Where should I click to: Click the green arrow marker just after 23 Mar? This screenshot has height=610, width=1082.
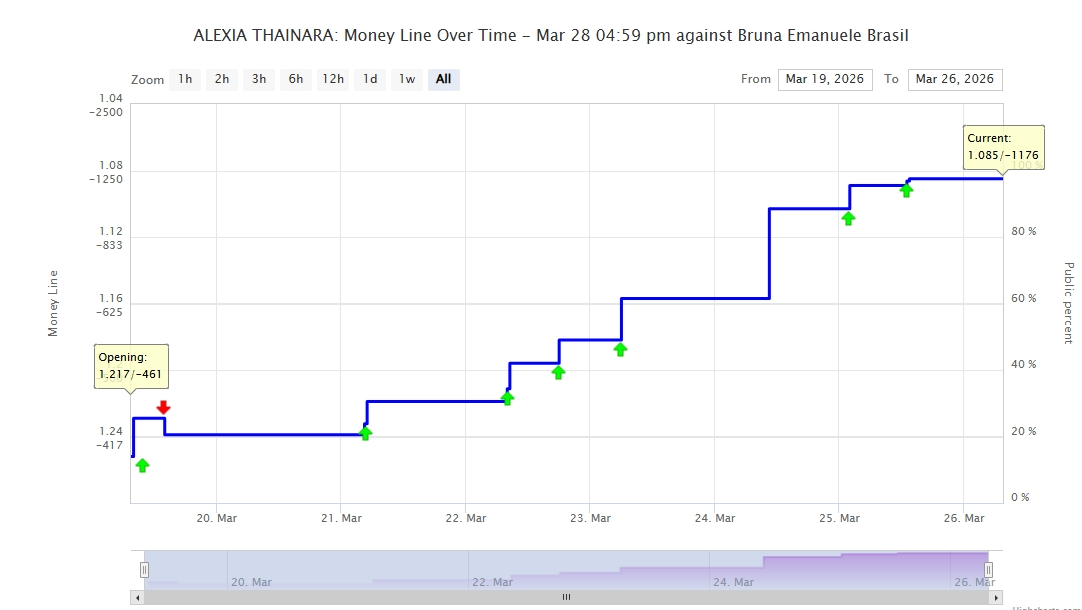[x=620, y=349]
